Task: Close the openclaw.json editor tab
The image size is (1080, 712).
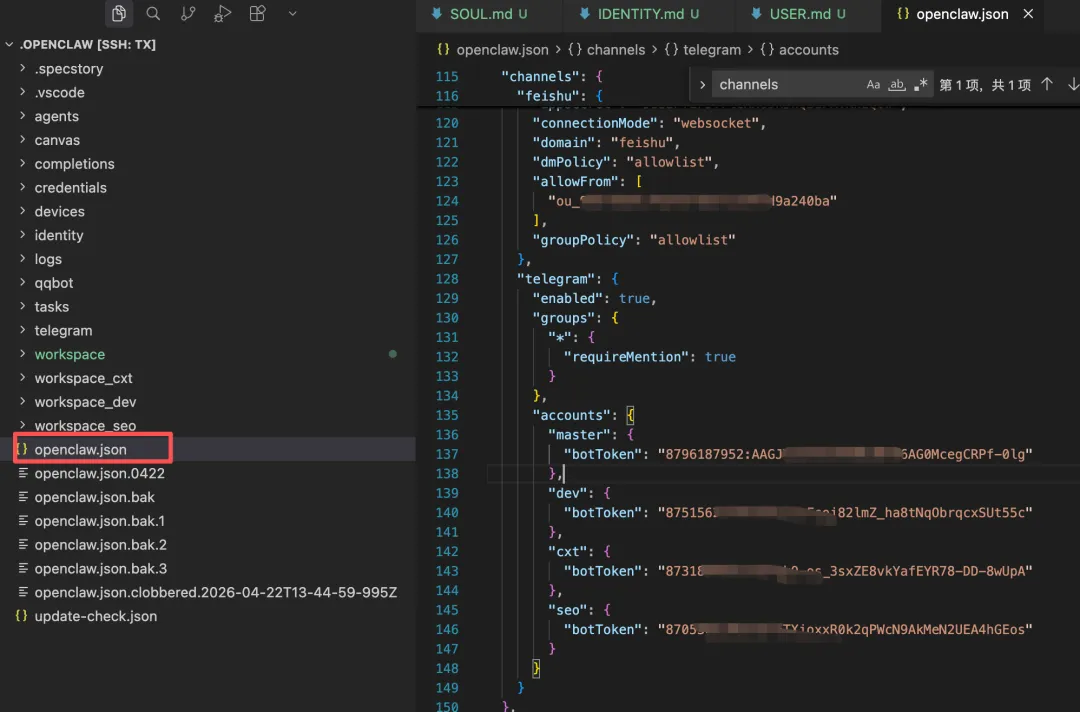Action: (1029, 14)
